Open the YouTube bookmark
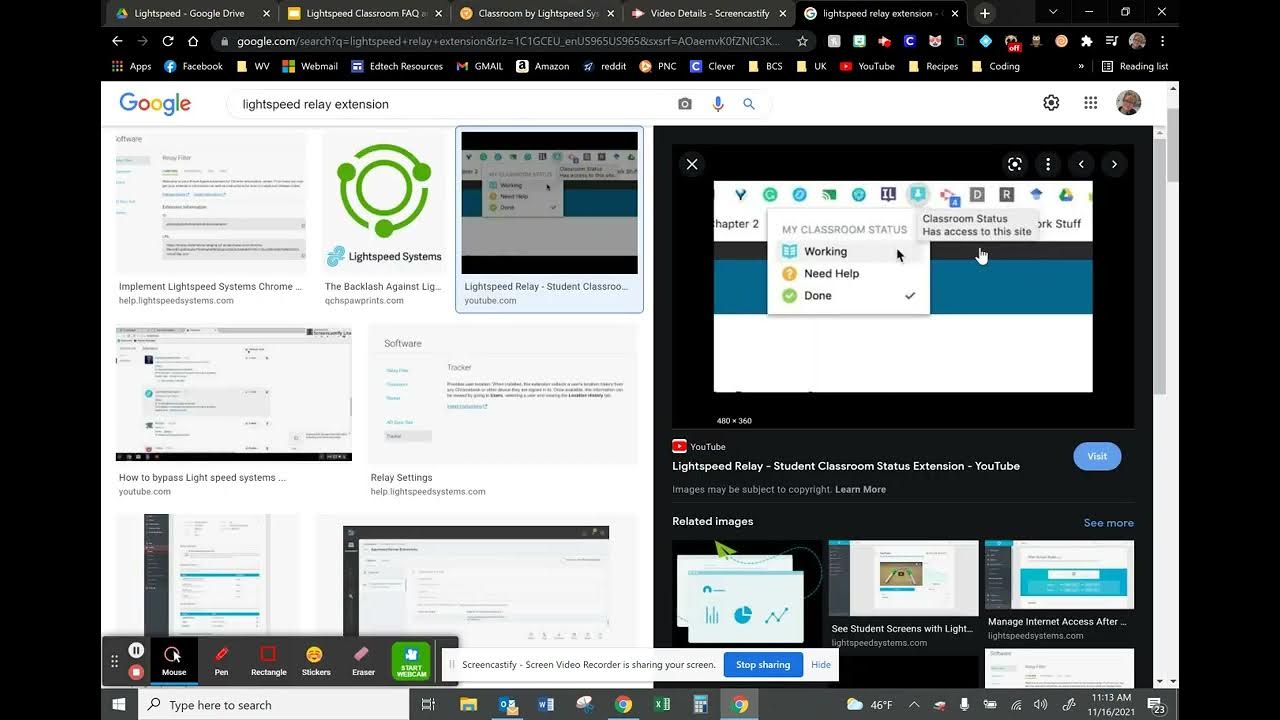1280x720 pixels. pyautogui.click(x=867, y=66)
